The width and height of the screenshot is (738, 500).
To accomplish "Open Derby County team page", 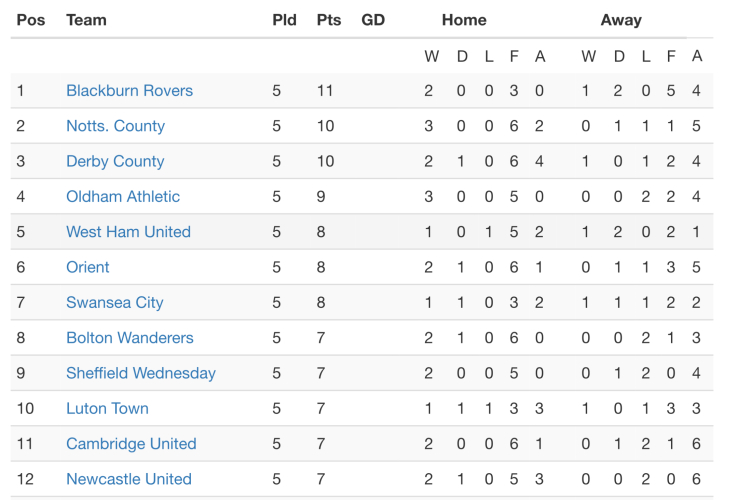I will (115, 161).
